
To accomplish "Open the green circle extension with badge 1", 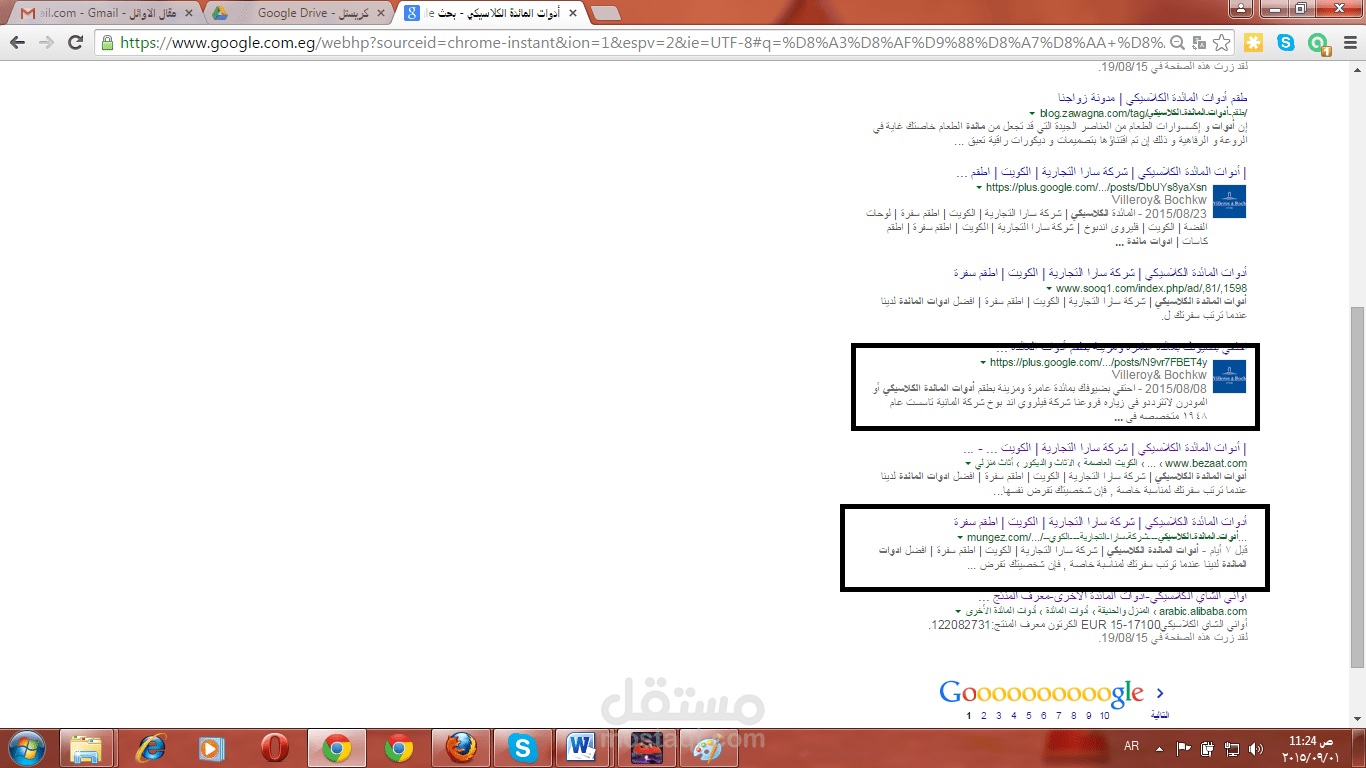I will 1318,43.
